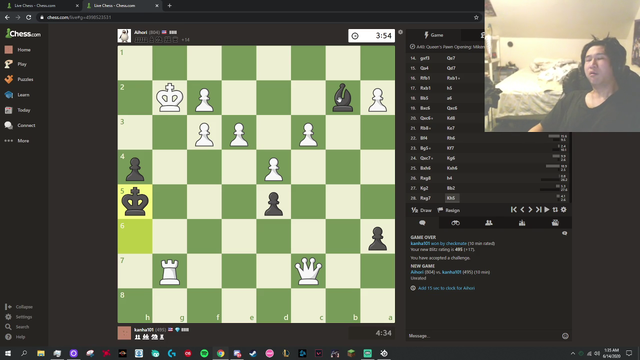
Task: Step back one move
Action: tap(522, 210)
